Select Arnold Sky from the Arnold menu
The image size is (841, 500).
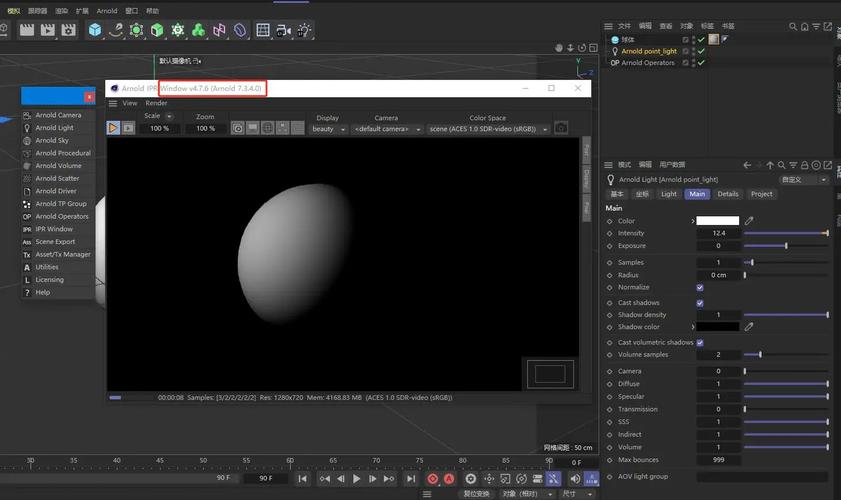pyautogui.click(x=58, y=141)
